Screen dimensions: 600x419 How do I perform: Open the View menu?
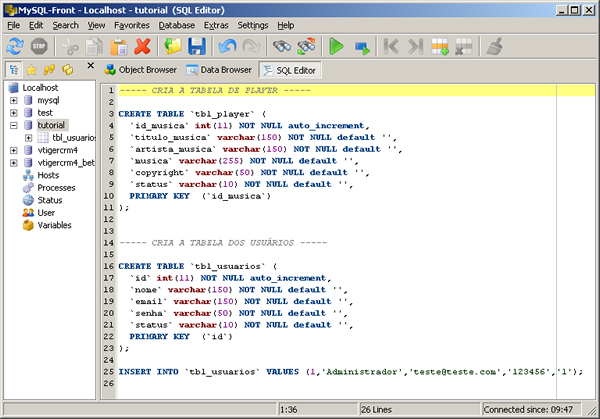[96, 25]
